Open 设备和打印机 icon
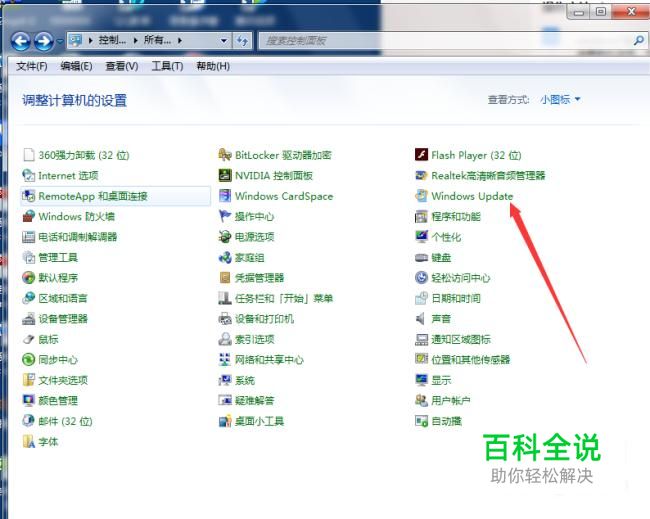The width and height of the screenshot is (650, 519). (x=225, y=319)
